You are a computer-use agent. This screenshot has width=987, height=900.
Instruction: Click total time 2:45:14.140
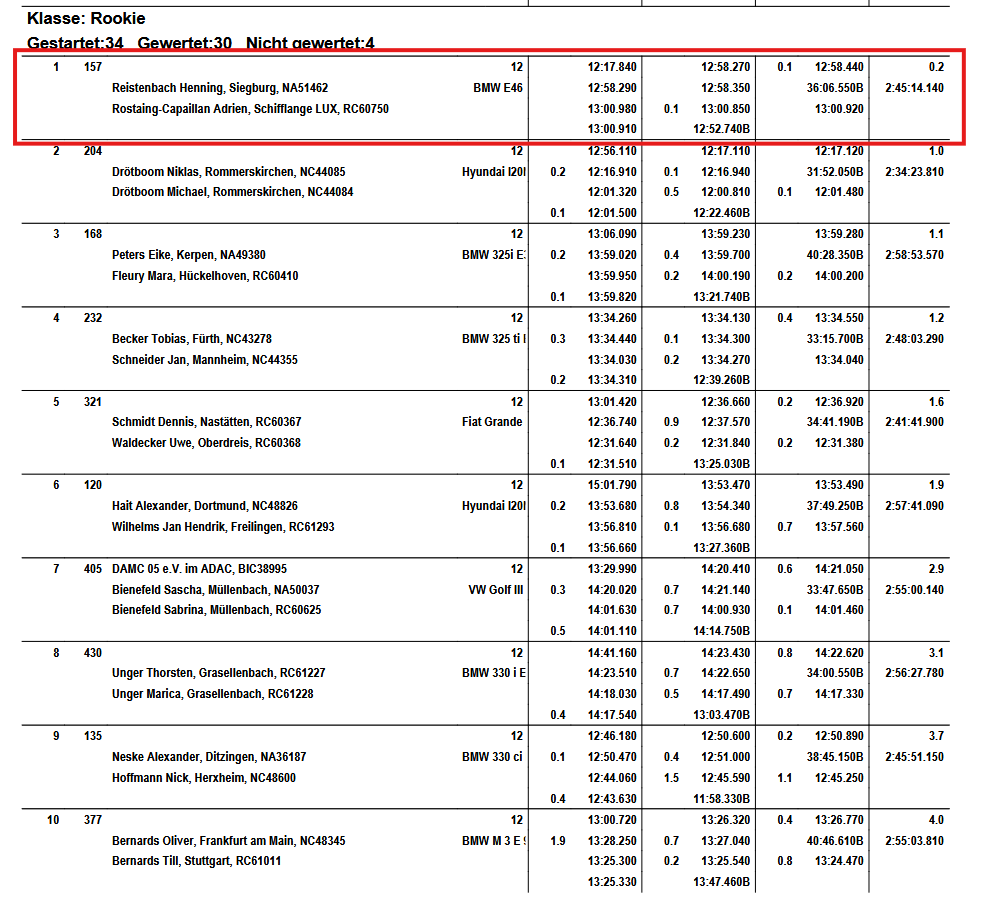(914, 88)
